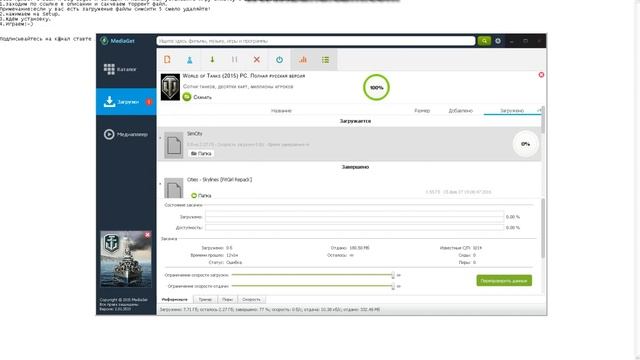Screen dimensions: 640x360
Task: Switch to the Информация tab
Action: coord(175,300)
